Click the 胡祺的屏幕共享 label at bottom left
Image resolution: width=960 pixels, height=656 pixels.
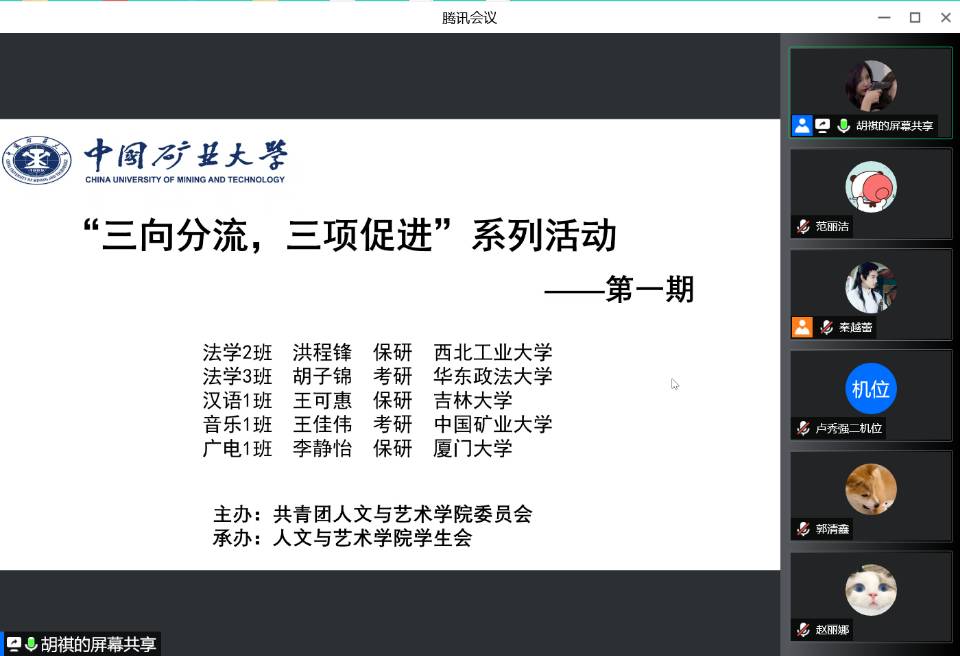click(x=98, y=645)
